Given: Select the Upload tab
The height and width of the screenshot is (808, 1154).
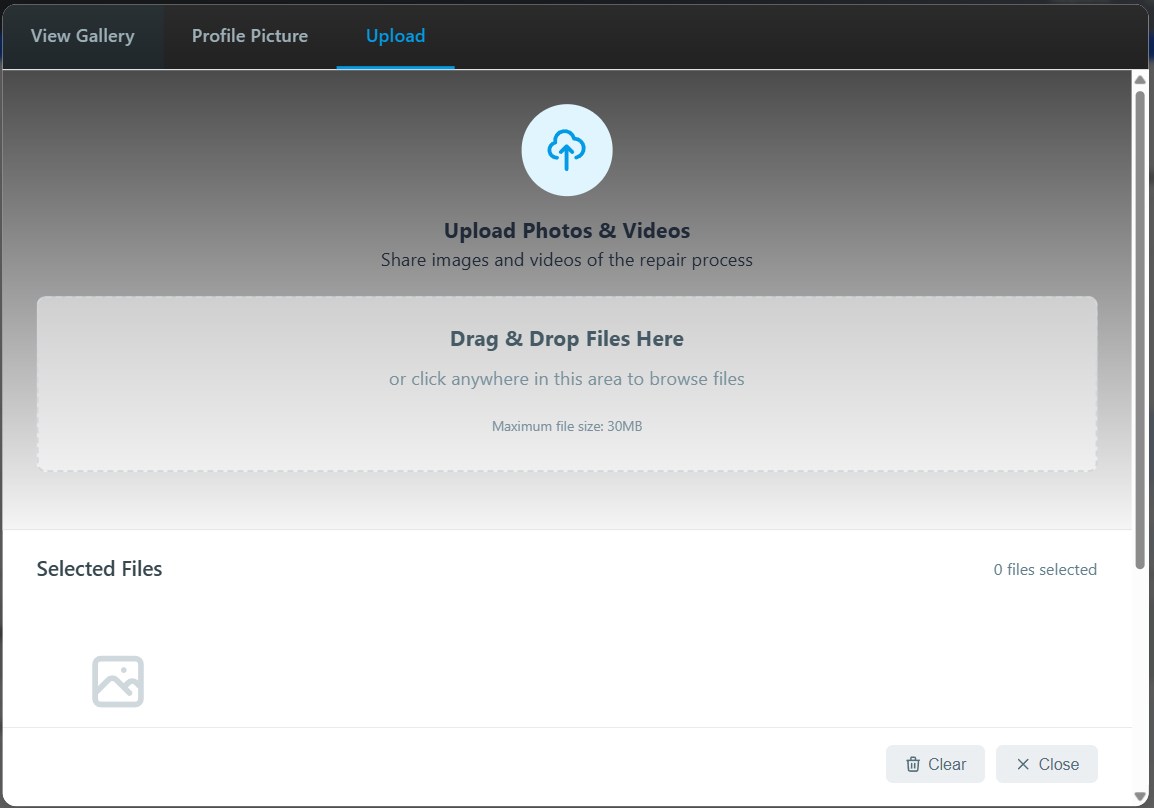Looking at the screenshot, I should click(x=395, y=36).
